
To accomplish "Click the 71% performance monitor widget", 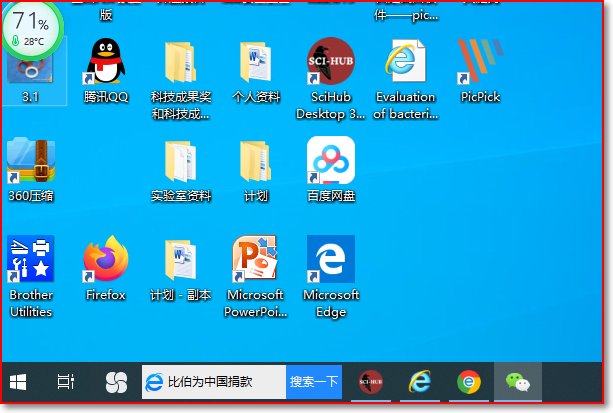I will coord(32,31).
